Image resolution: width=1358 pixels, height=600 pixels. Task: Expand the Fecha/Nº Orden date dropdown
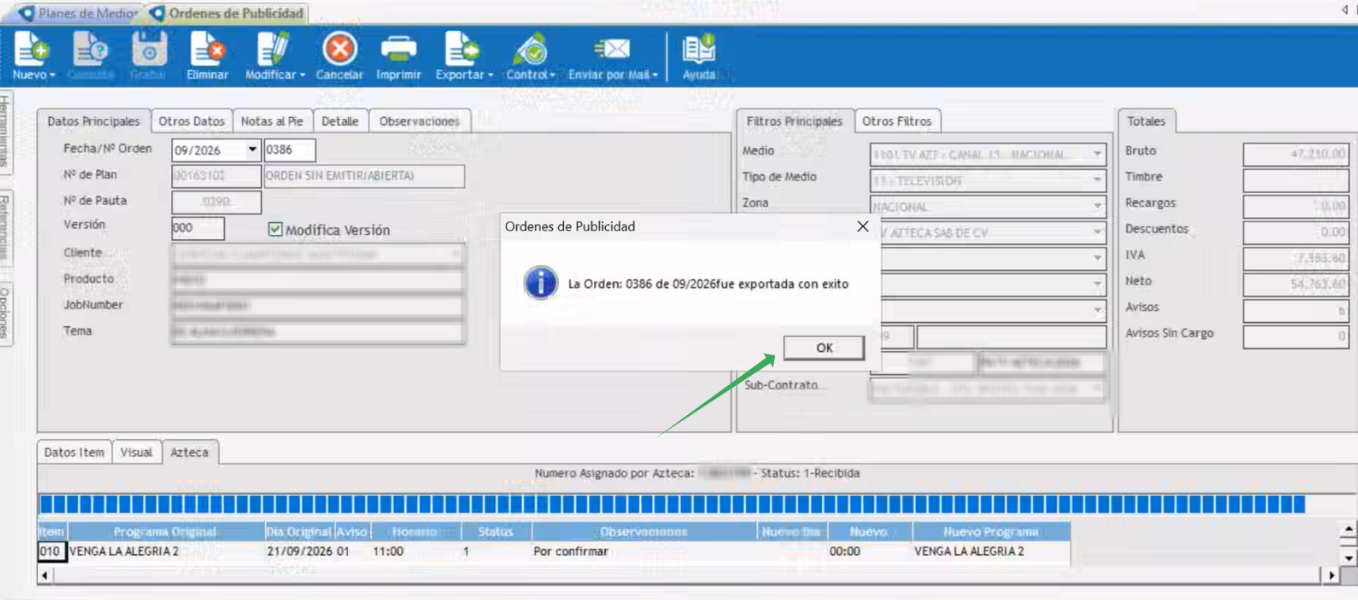pyautogui.click(x=253, y=150)
